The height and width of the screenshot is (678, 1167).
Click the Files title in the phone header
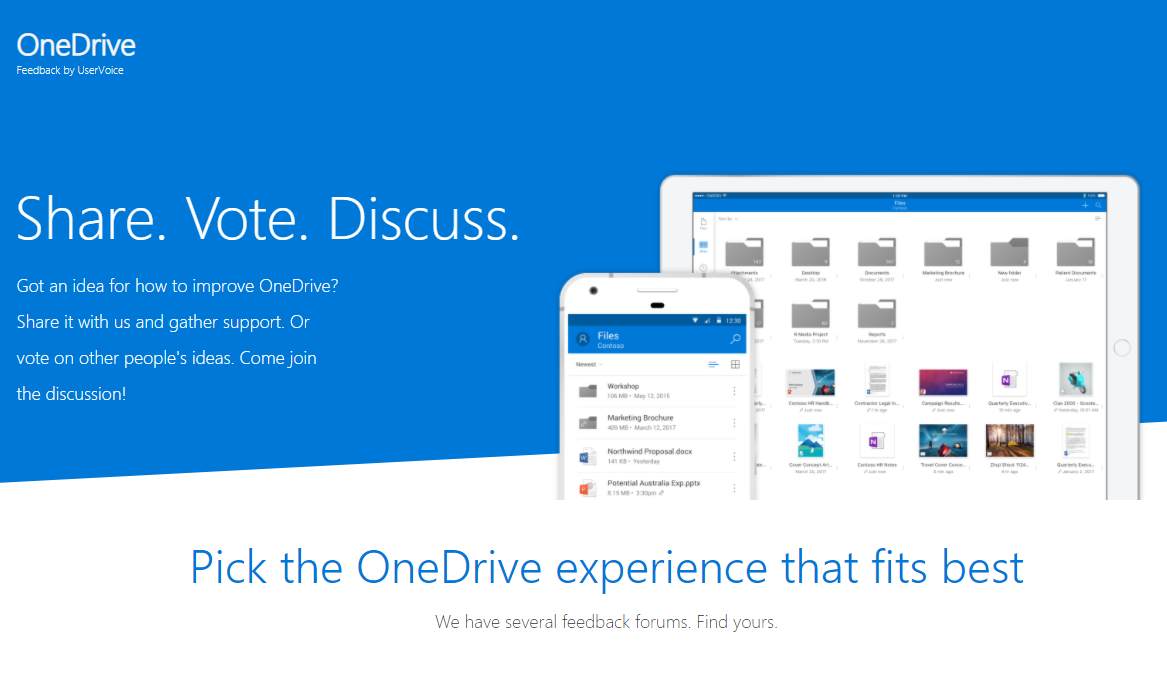[608, 336]
